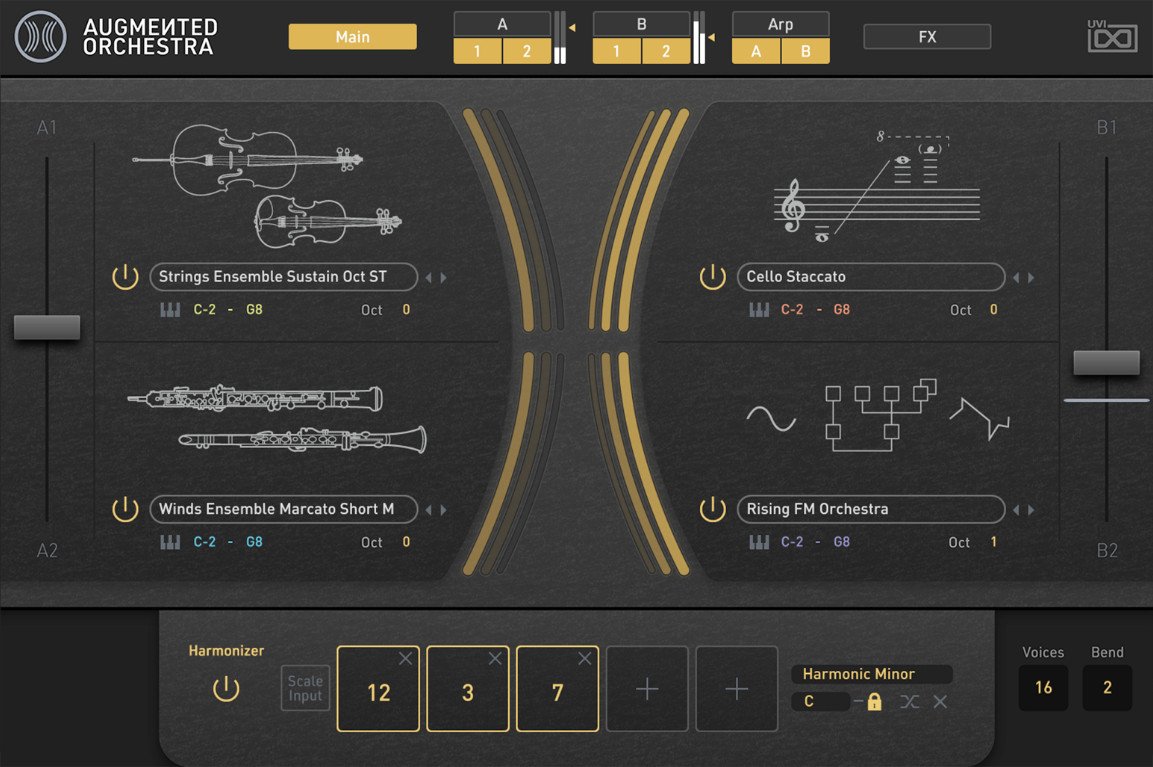Select next preset for Winds Ensemble Marcato
The width and height of the screenshot is (1153, 767).
(x=443, y=510)
